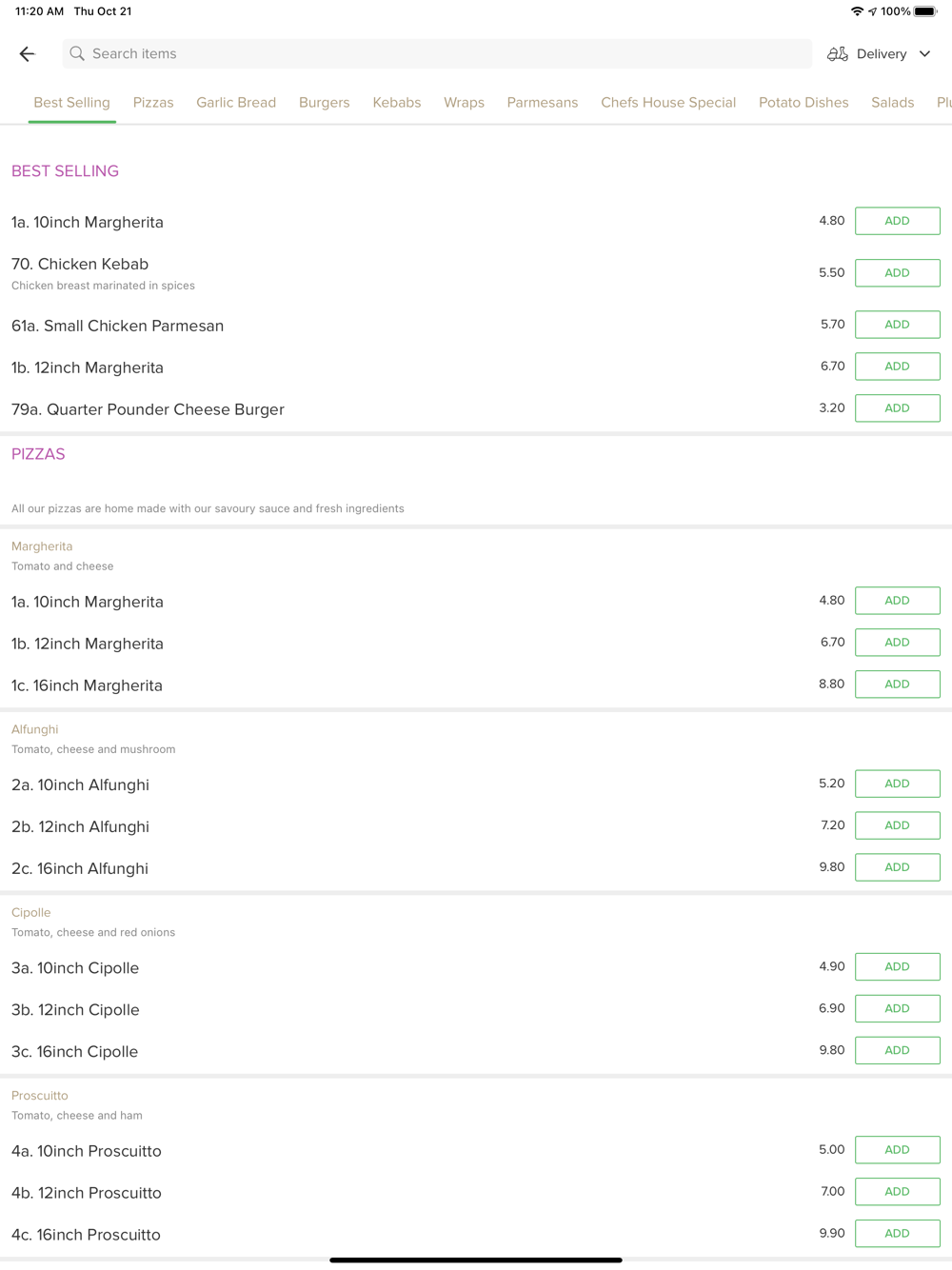Add 70. Chicken Kebab to order
Screen dimensions: 952x1270
click(x=897, y=273)
